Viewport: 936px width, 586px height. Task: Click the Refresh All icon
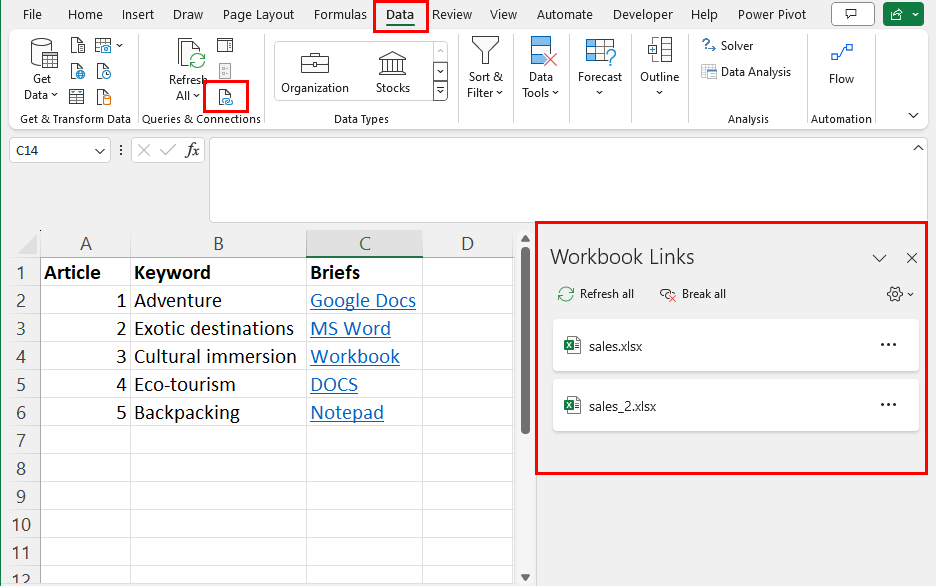190,53
